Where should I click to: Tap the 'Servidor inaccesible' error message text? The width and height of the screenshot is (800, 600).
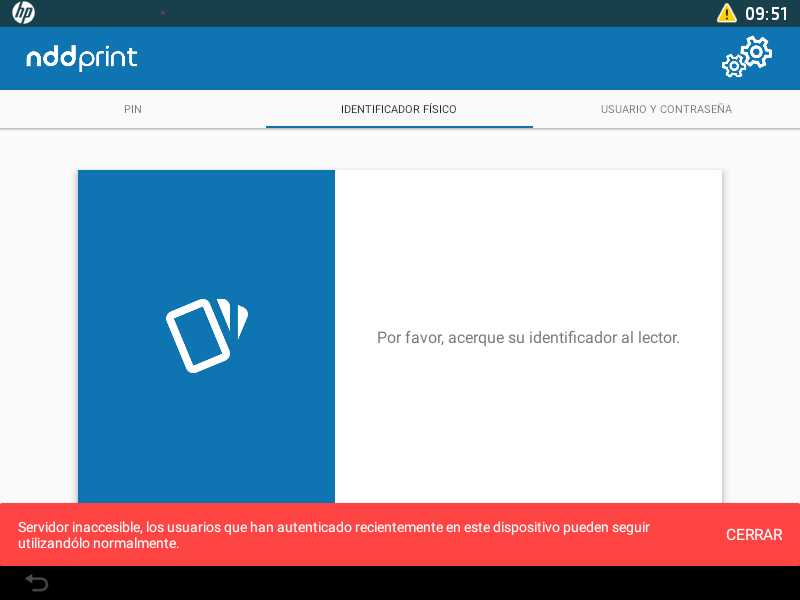334,535
